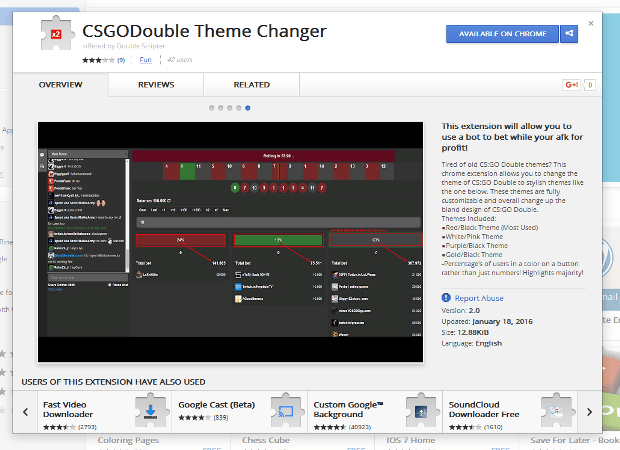Open the Custom Google Background title
Screen dimensions: 620x450
tap(348, 409)
